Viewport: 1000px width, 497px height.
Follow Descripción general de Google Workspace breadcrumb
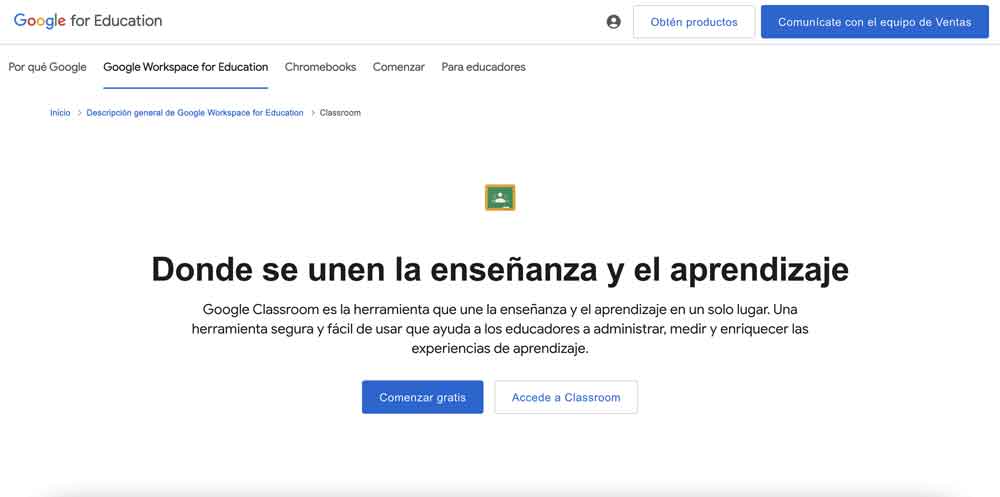[195, 113]
